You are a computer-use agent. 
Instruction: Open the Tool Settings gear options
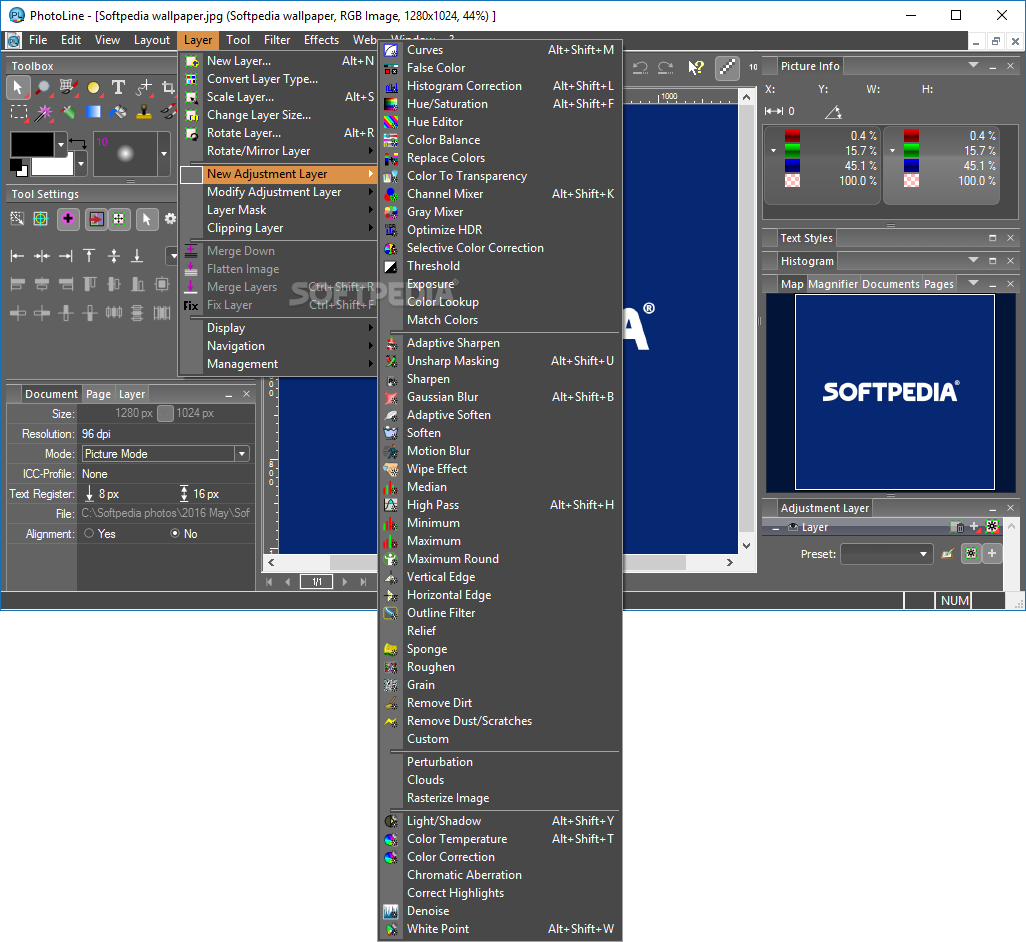(170, 219)
